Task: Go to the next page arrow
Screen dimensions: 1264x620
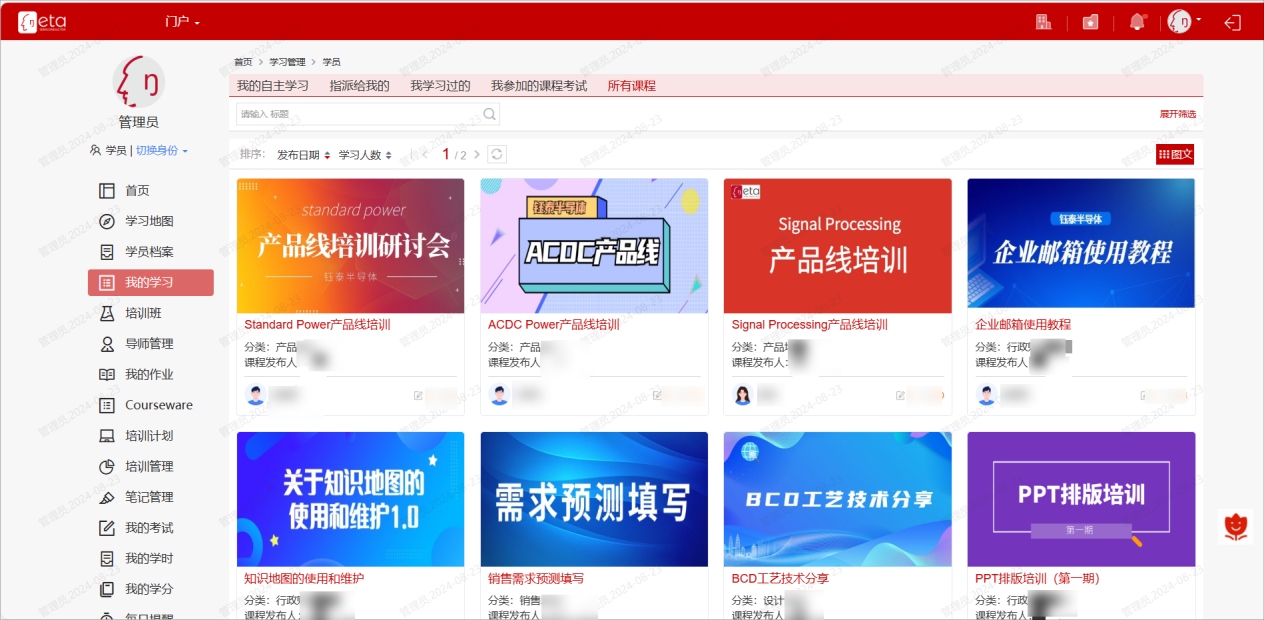Action: tap(477, 154)
